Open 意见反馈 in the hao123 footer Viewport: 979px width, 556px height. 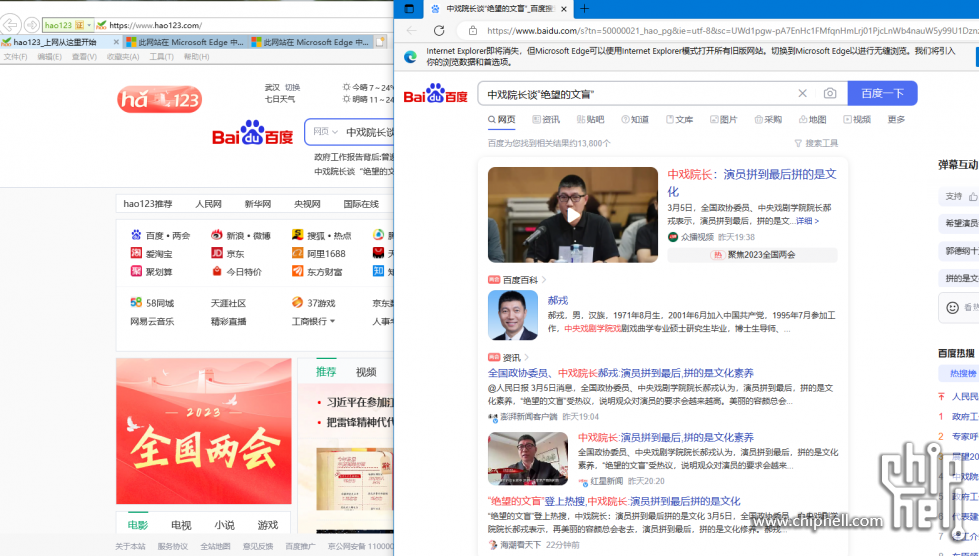pyautogui.click(x=258, y=546)
